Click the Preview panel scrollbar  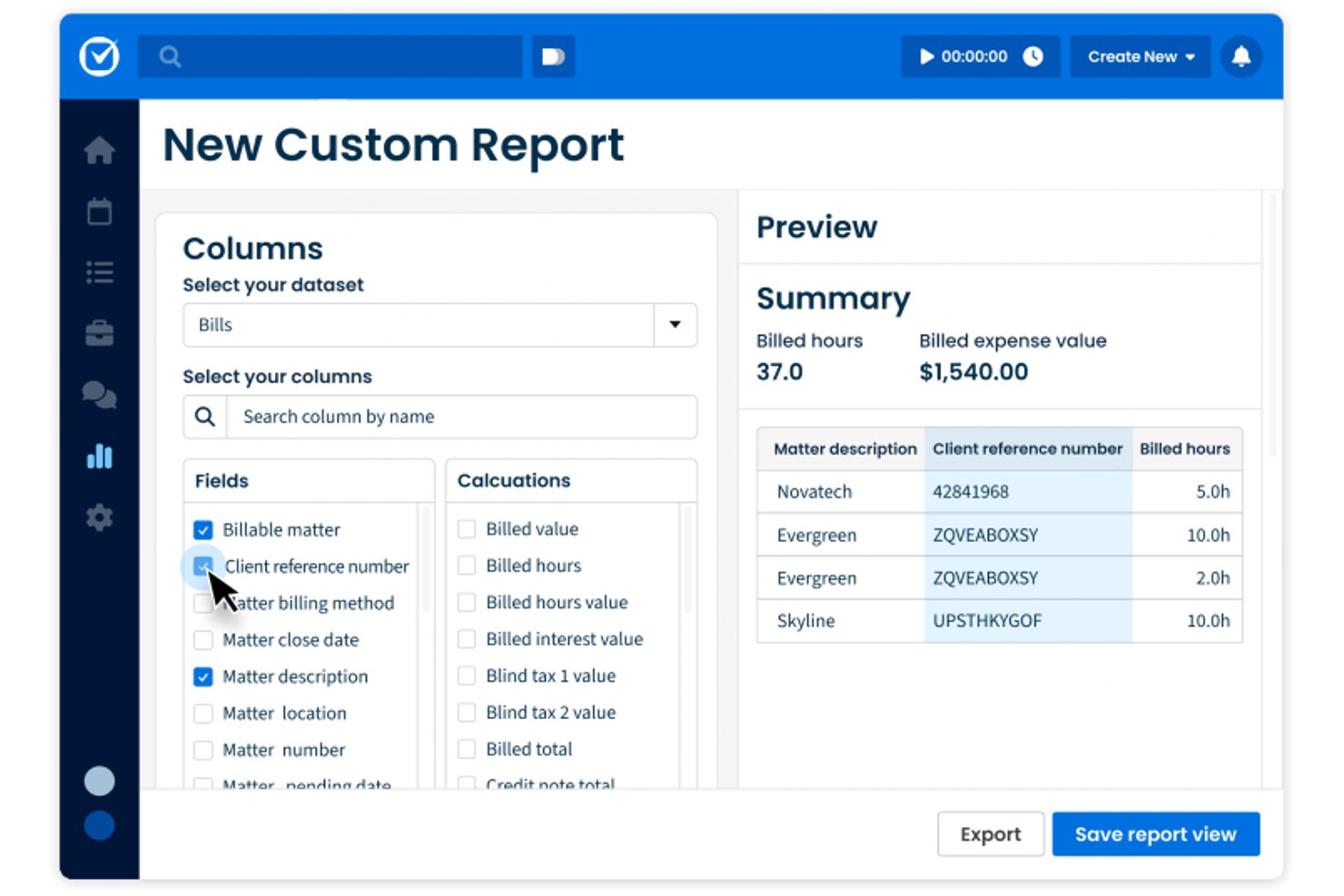click(1272, 322)
